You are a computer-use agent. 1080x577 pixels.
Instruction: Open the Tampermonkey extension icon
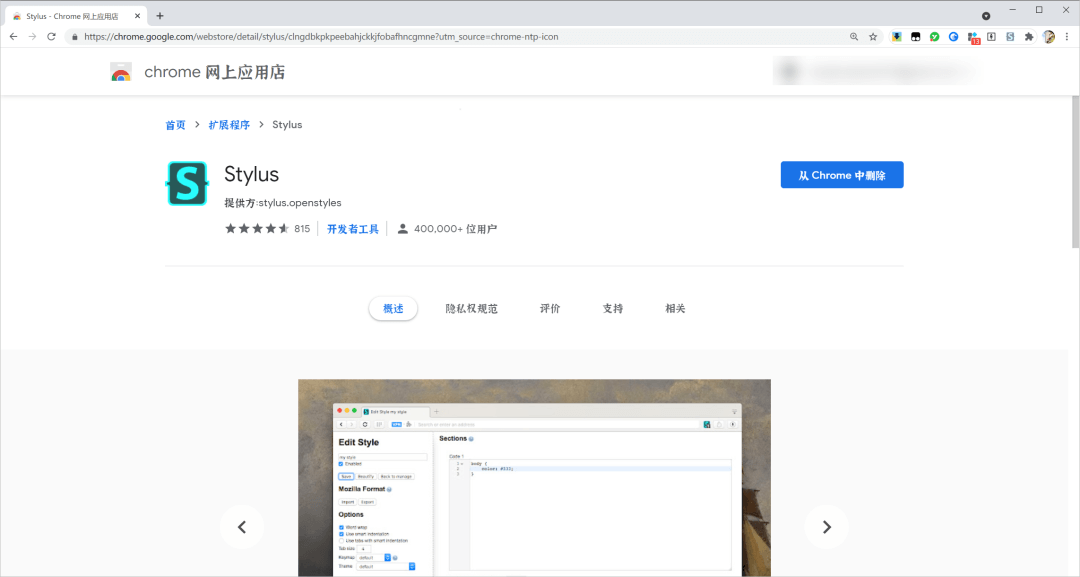point(915,36)
